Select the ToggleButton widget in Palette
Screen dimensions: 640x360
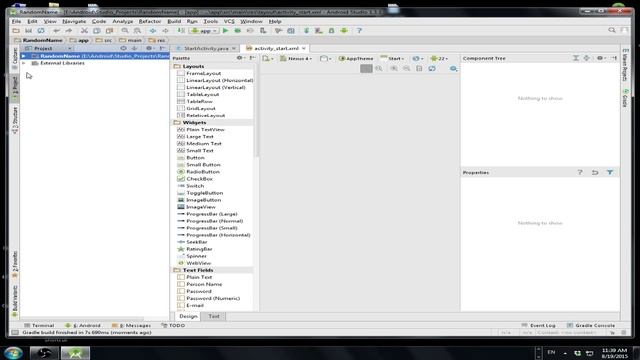pos(204,193)
